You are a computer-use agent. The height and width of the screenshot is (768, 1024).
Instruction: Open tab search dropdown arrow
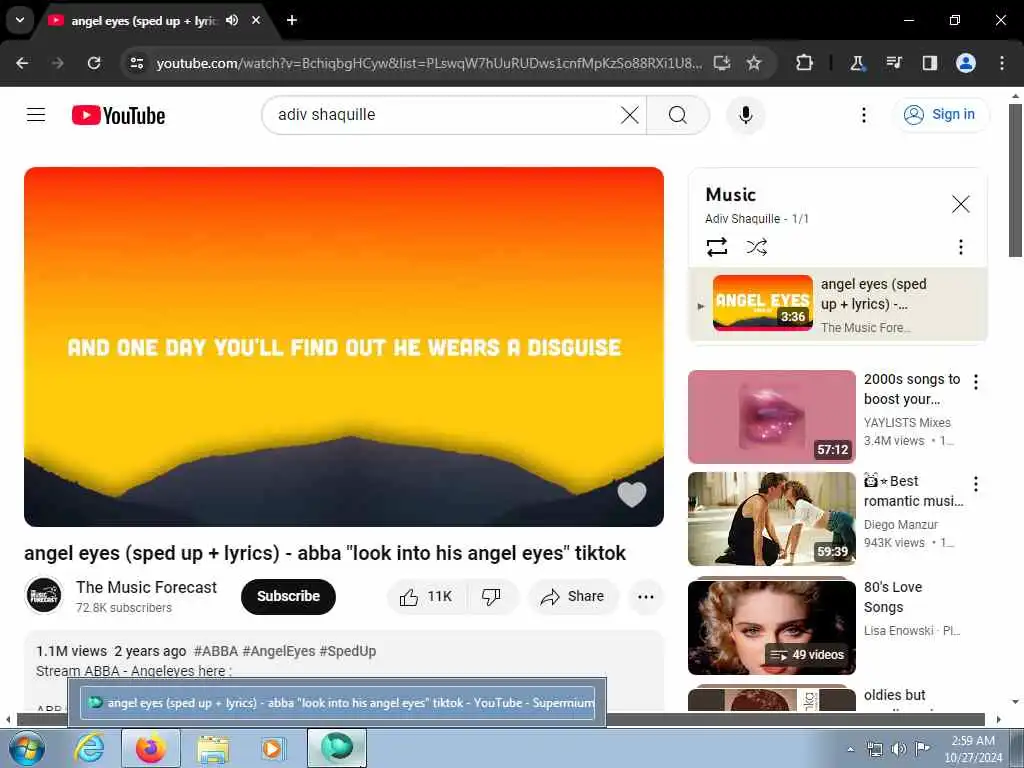pos(20,20)
